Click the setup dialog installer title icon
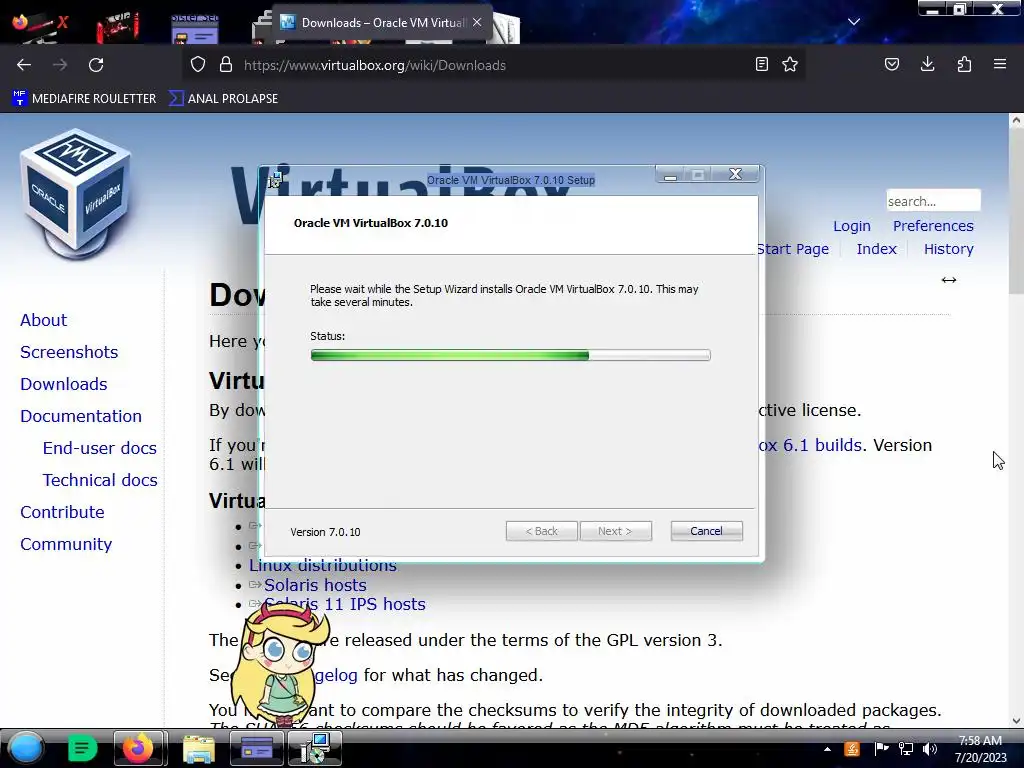 276,180
